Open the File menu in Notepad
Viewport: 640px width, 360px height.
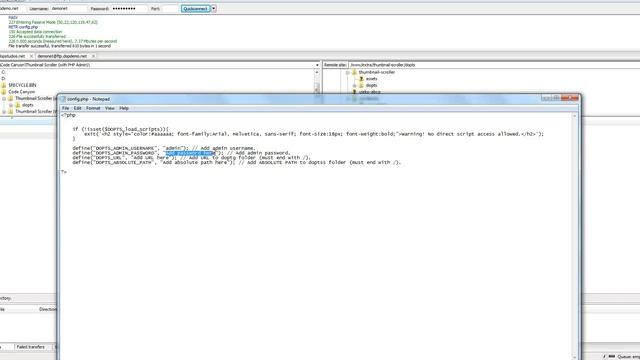(x=65, y=108)
